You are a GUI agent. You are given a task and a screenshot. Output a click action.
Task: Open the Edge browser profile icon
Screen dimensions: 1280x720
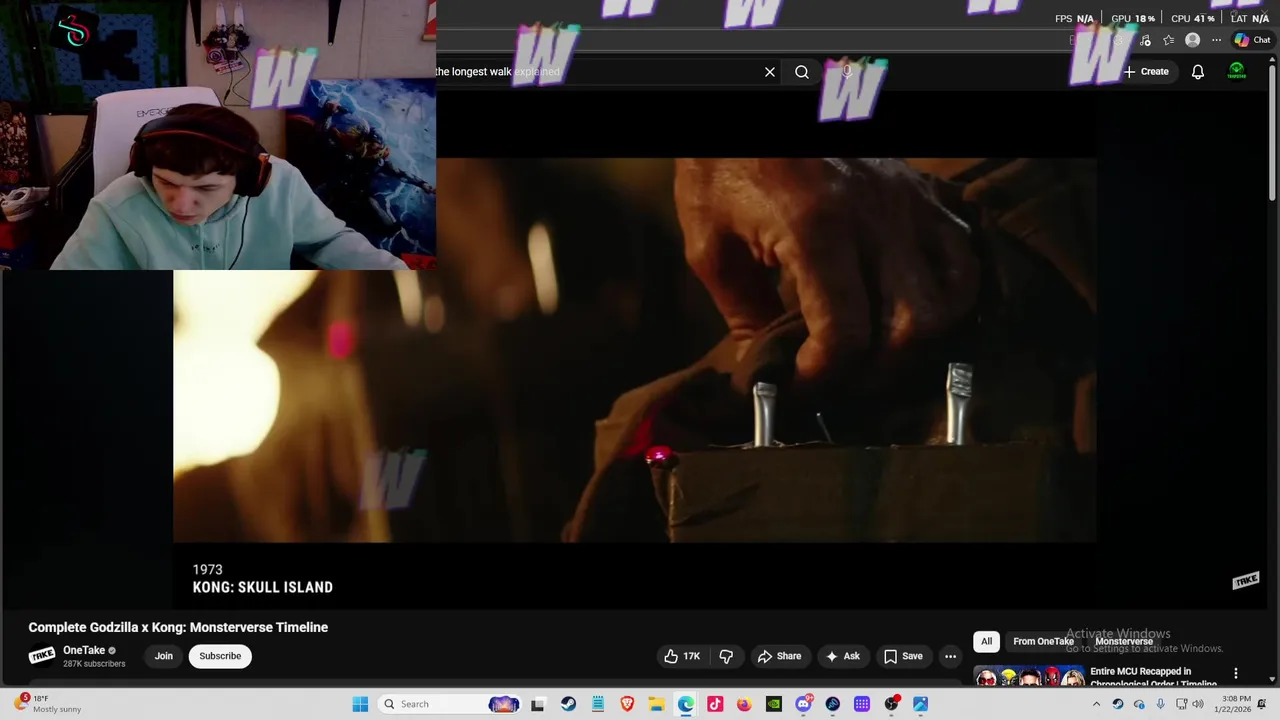(x=1192, y=40)
